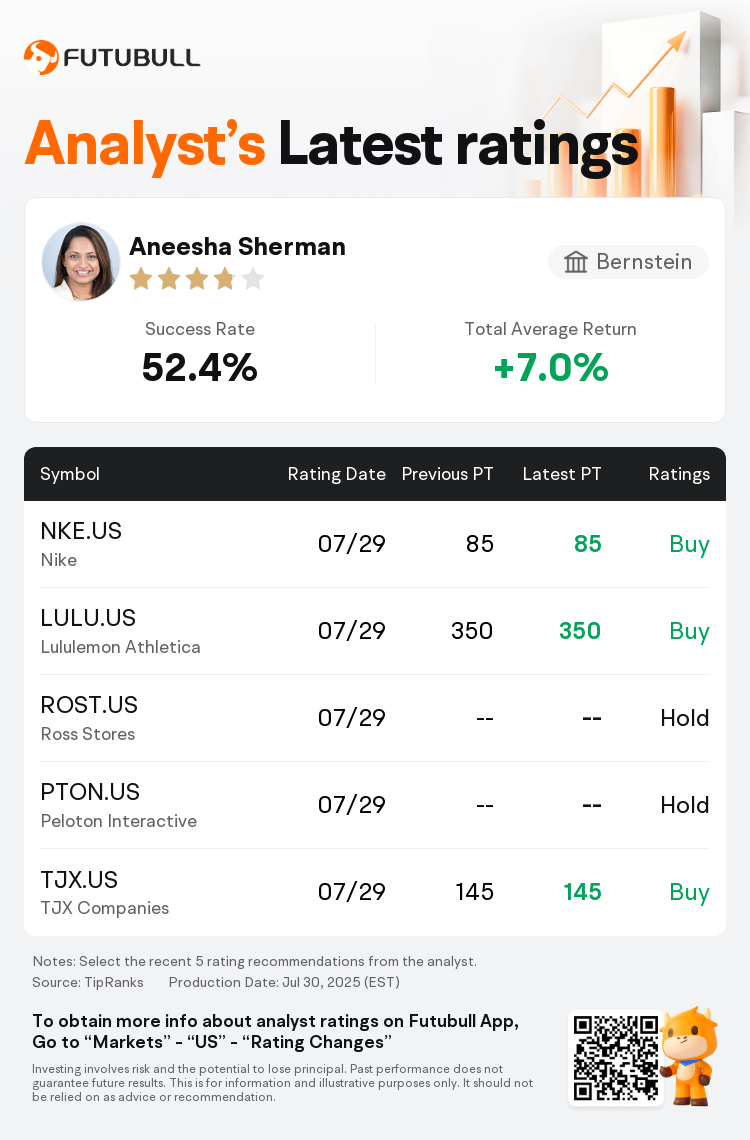Tap the QR code image
The image size is (750, 1140).
616,1059
